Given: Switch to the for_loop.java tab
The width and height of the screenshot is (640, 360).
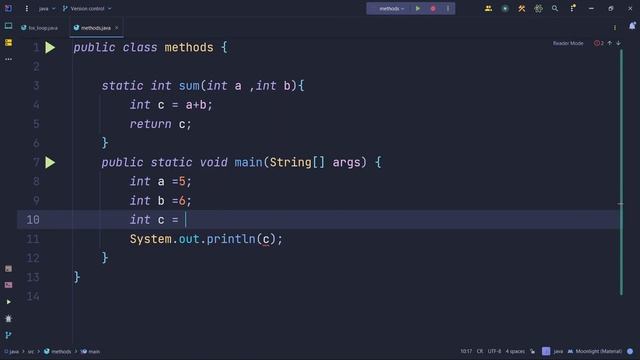Looking at the screenshot, I should point(40,28).
